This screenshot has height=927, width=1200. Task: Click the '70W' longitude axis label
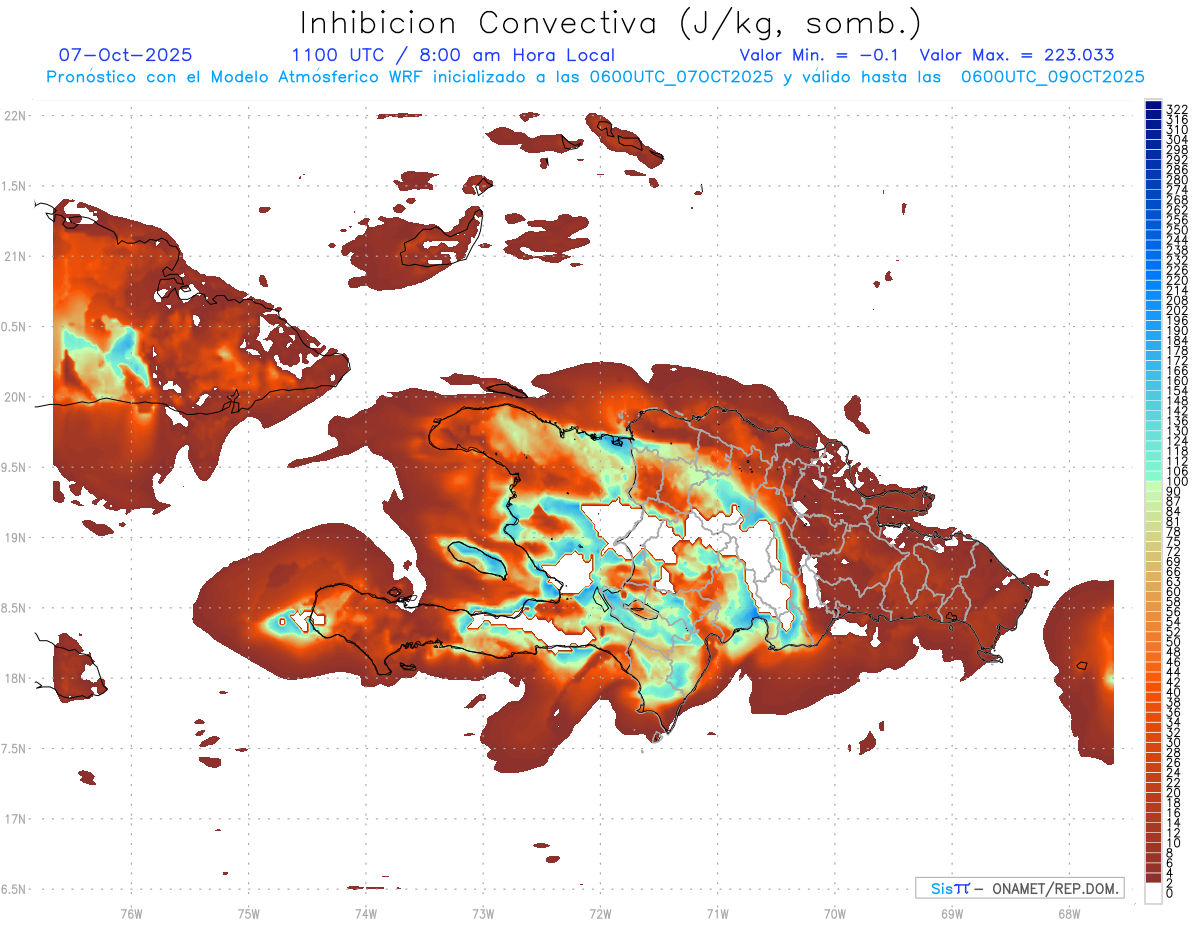point(834,913)
